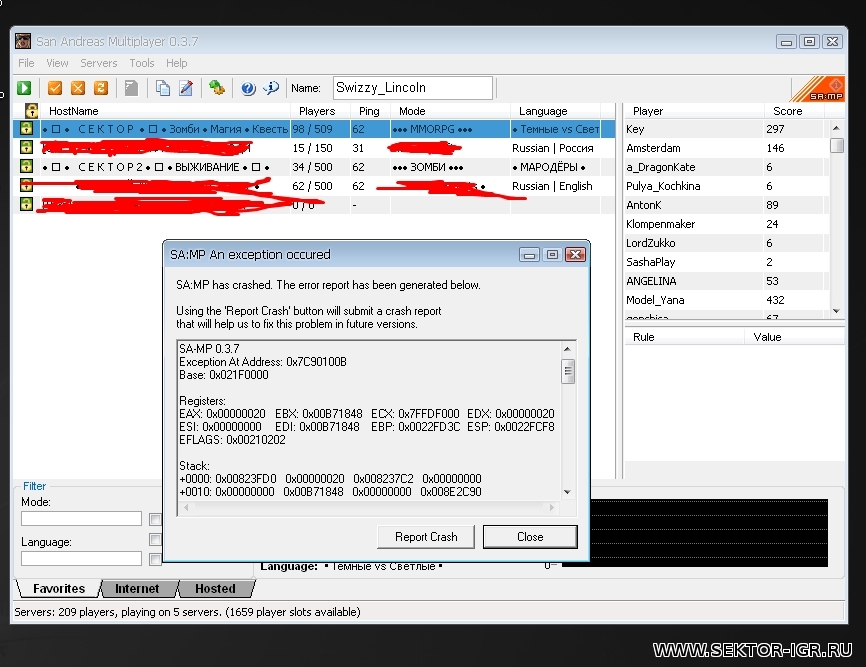Screen dimensions: 866x667
Task: Sort the server list by the Language column
Action: [555, 111]
